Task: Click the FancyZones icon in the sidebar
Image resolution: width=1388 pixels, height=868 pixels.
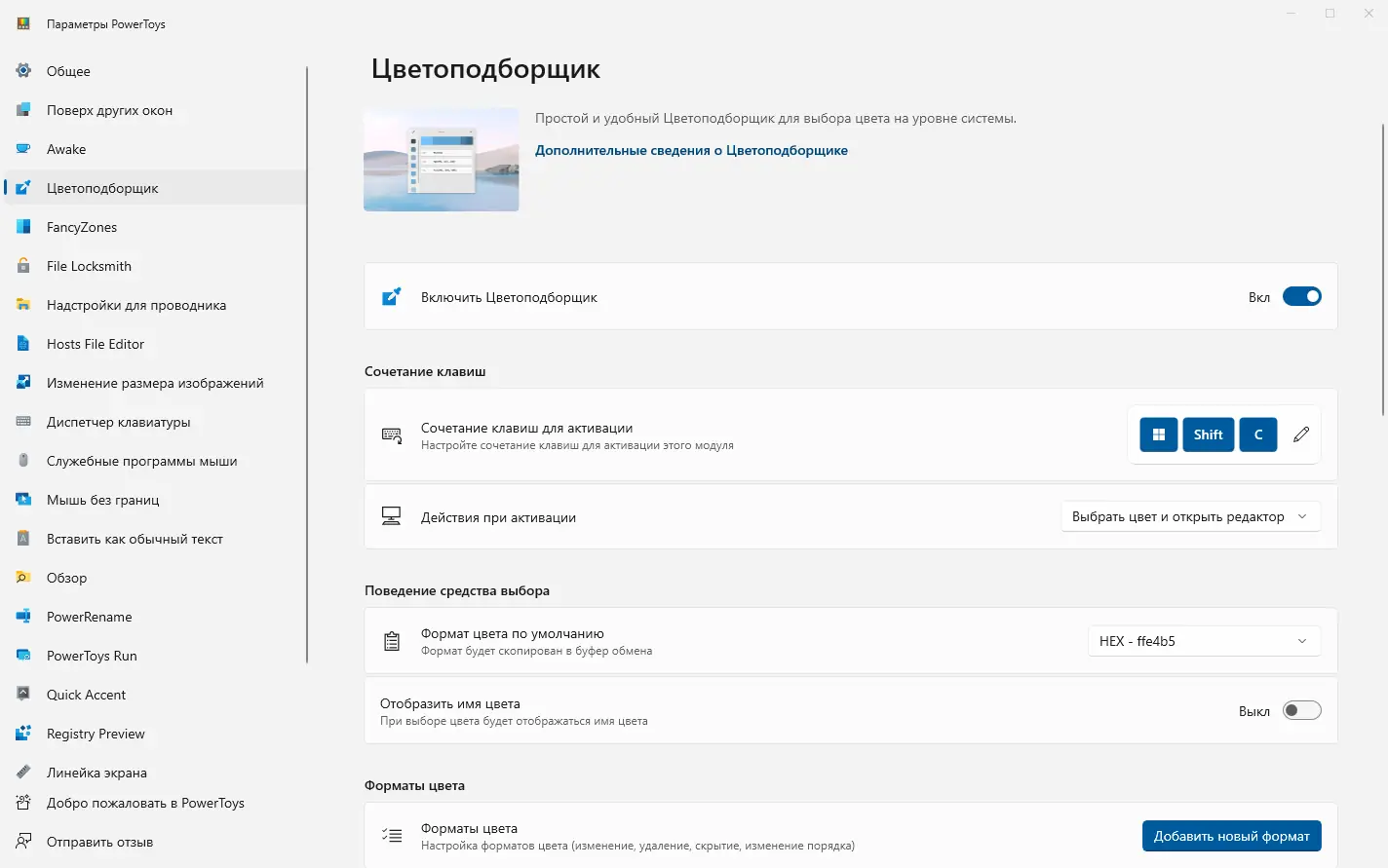Action: pyautogui.click(x=23, y=227)
